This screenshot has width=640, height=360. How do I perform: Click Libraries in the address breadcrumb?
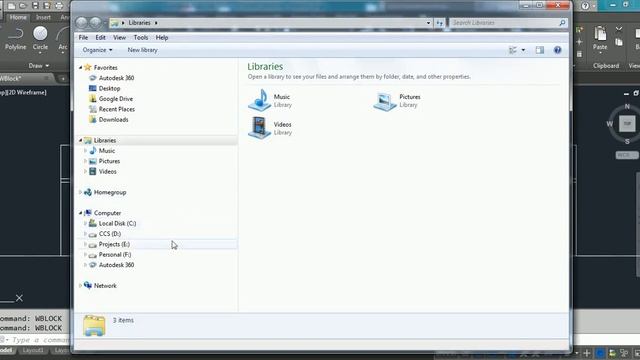pyautogui.click(x=140, y=23)
